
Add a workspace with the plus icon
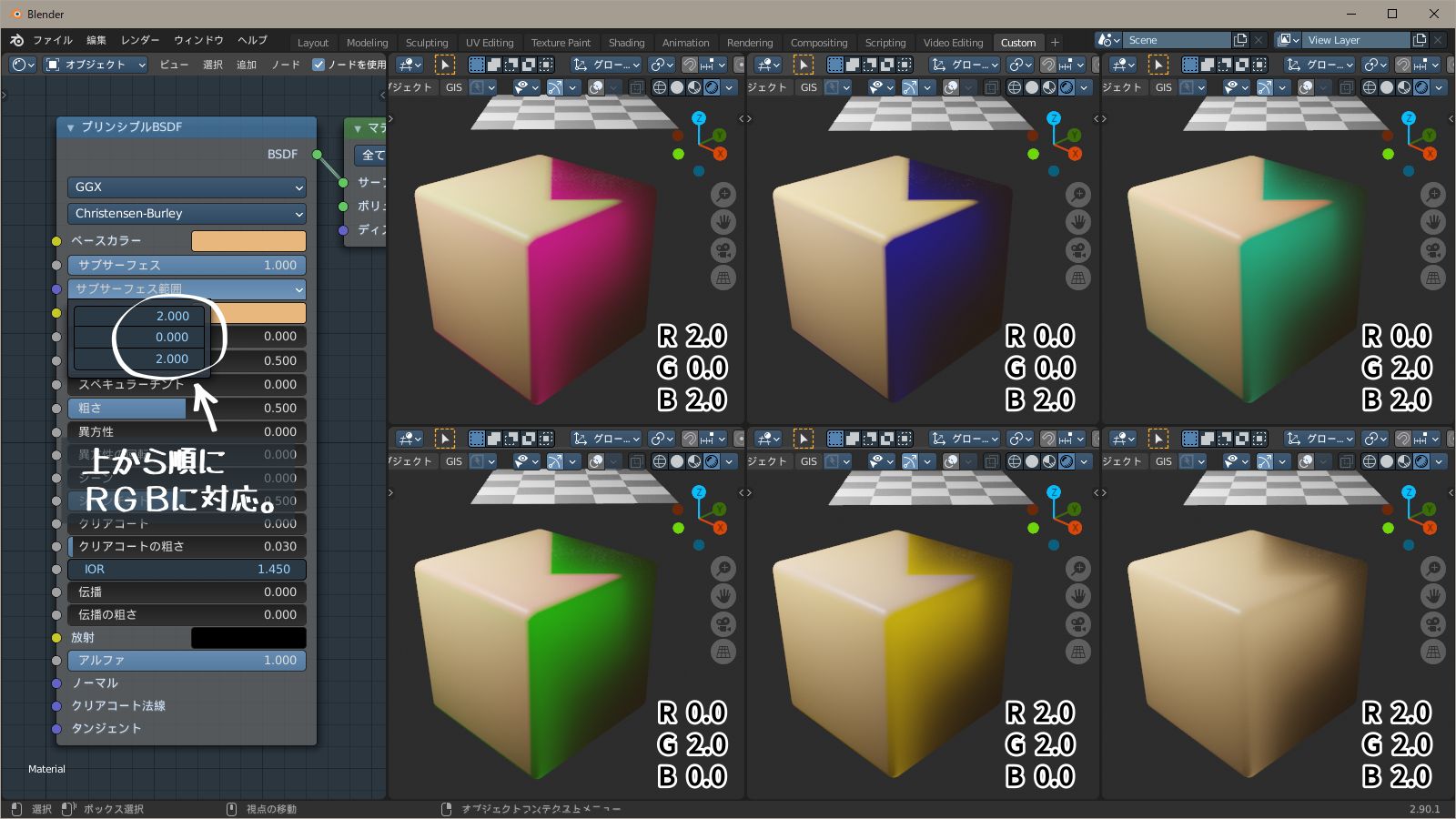click(1055, 42)
